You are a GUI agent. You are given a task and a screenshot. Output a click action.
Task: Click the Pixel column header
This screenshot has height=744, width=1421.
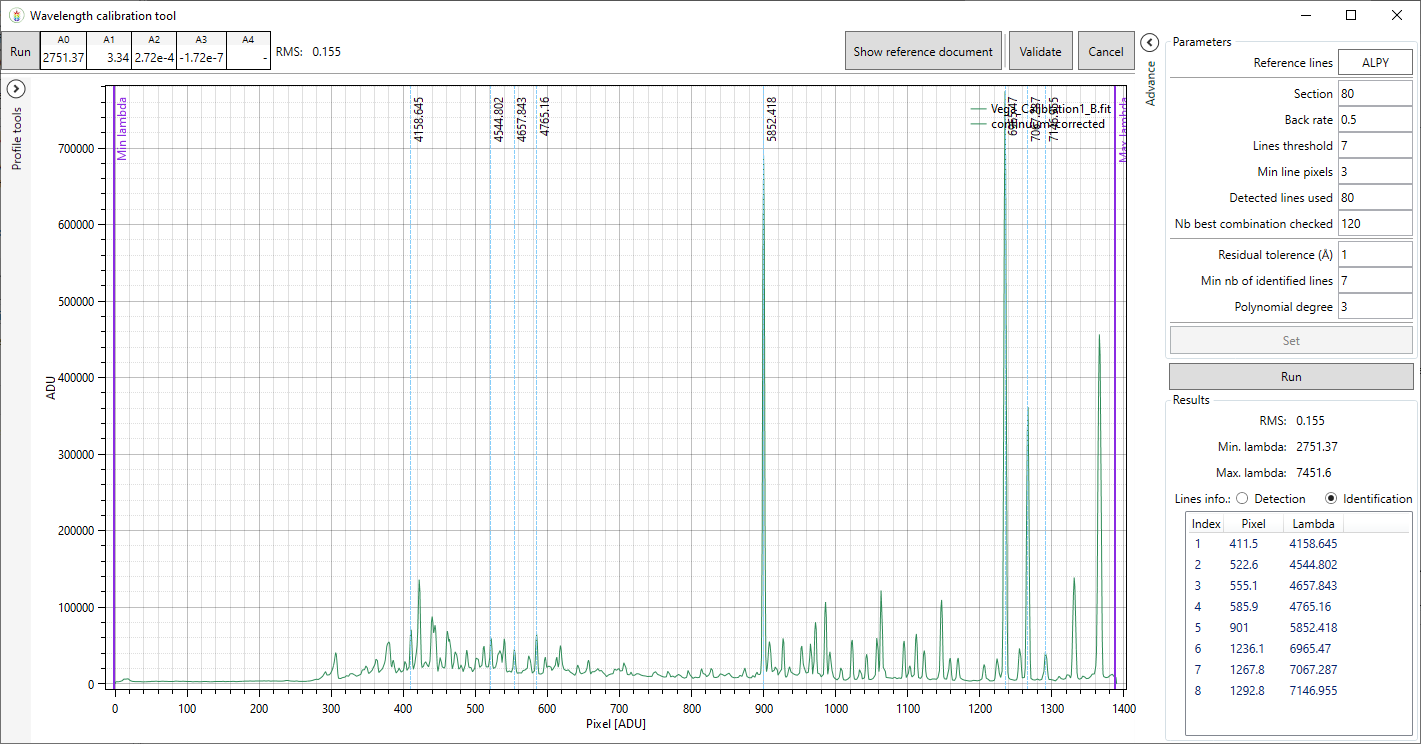[x=1253, y=524]
